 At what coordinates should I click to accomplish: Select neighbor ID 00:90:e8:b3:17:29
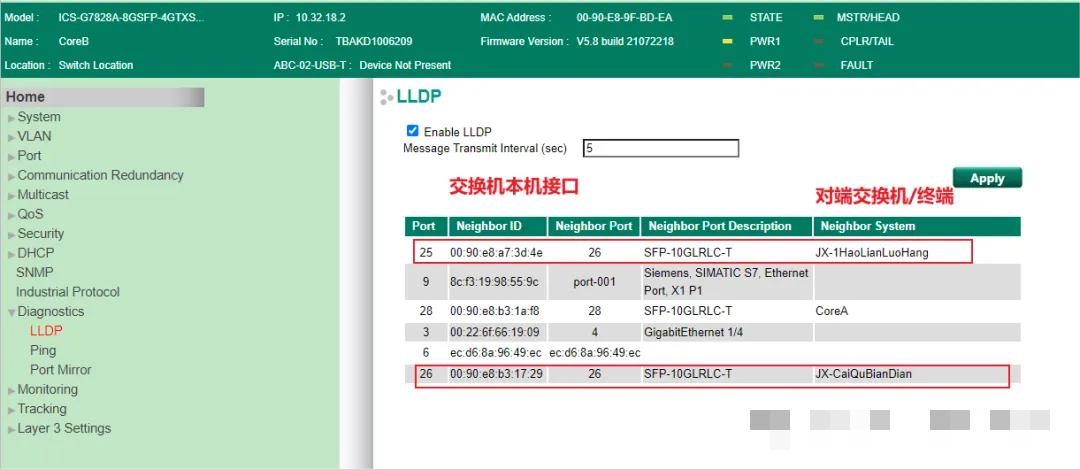[496, 374]
